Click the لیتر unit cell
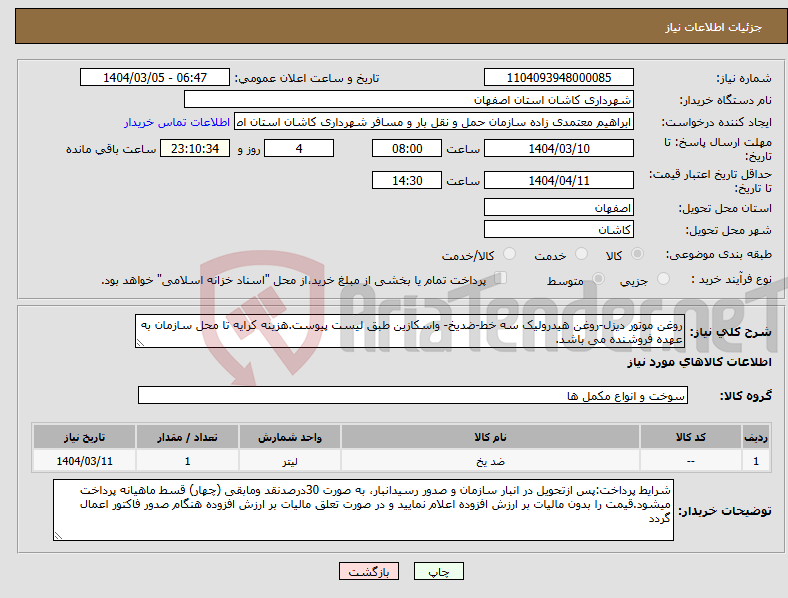788x598 pixels. pos(290,461)
